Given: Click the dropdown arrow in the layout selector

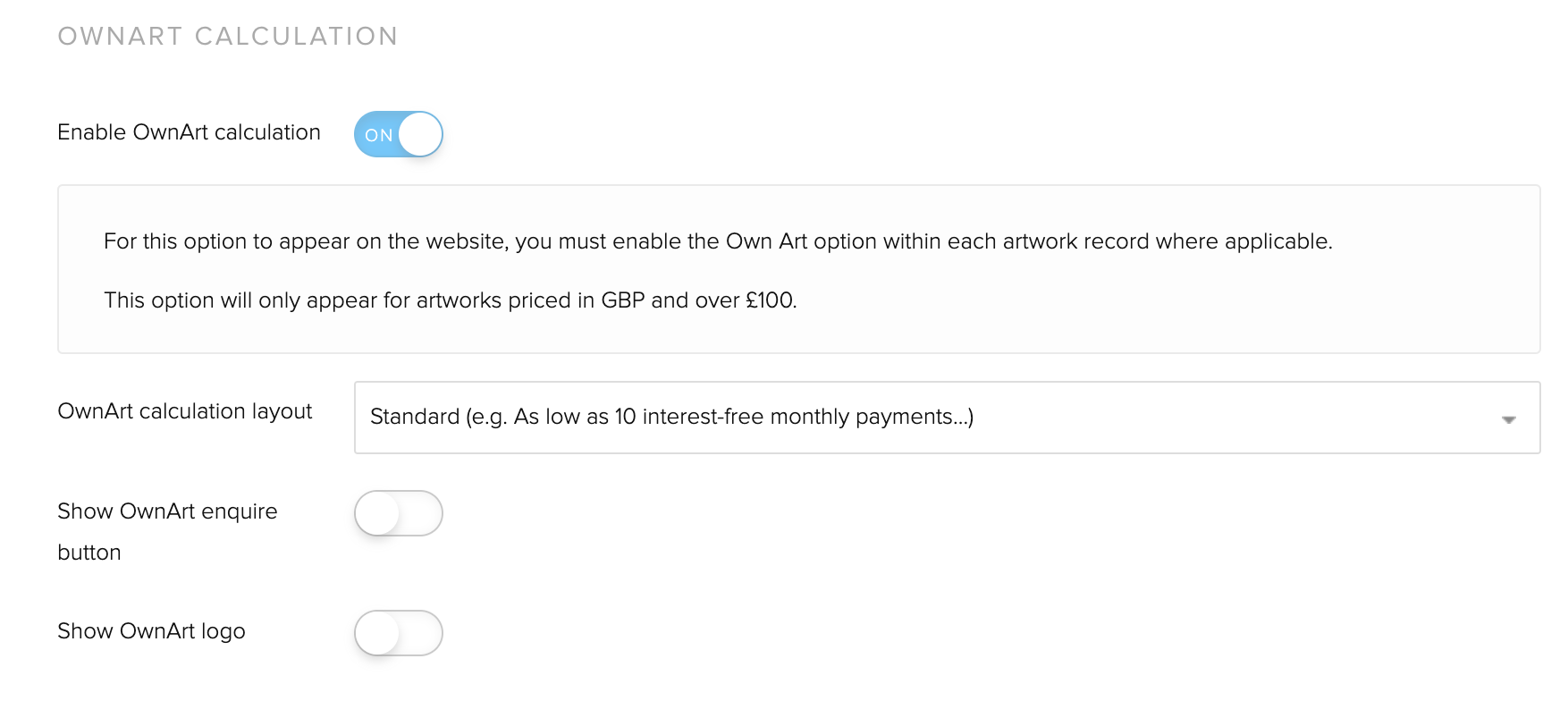Looking at the screenshot, I should tap(1509, 419).
